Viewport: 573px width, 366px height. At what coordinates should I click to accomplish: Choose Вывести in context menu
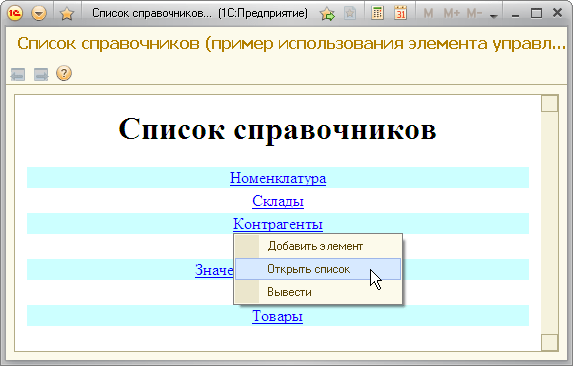point(318,292)
